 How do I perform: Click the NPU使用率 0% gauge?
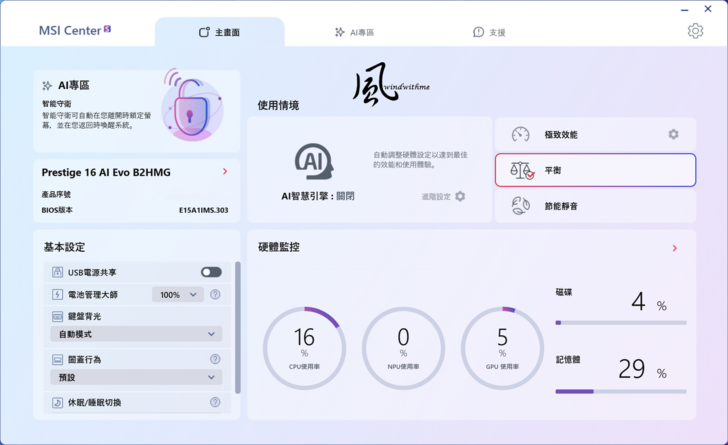point(403,348)
